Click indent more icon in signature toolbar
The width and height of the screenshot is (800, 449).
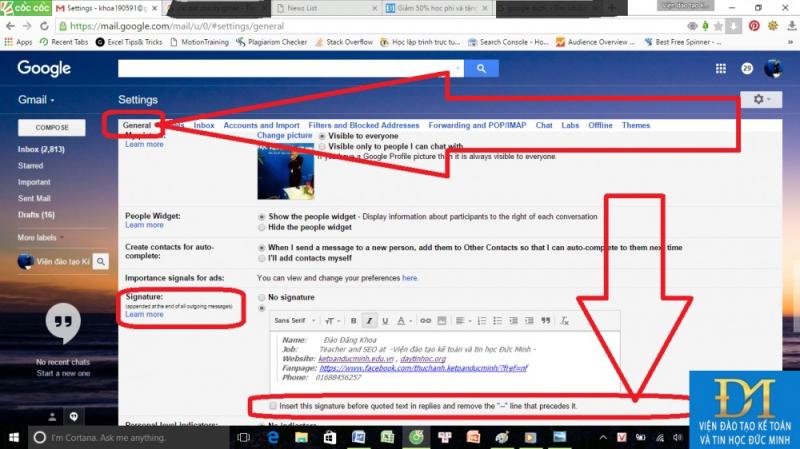pos(529,320)
